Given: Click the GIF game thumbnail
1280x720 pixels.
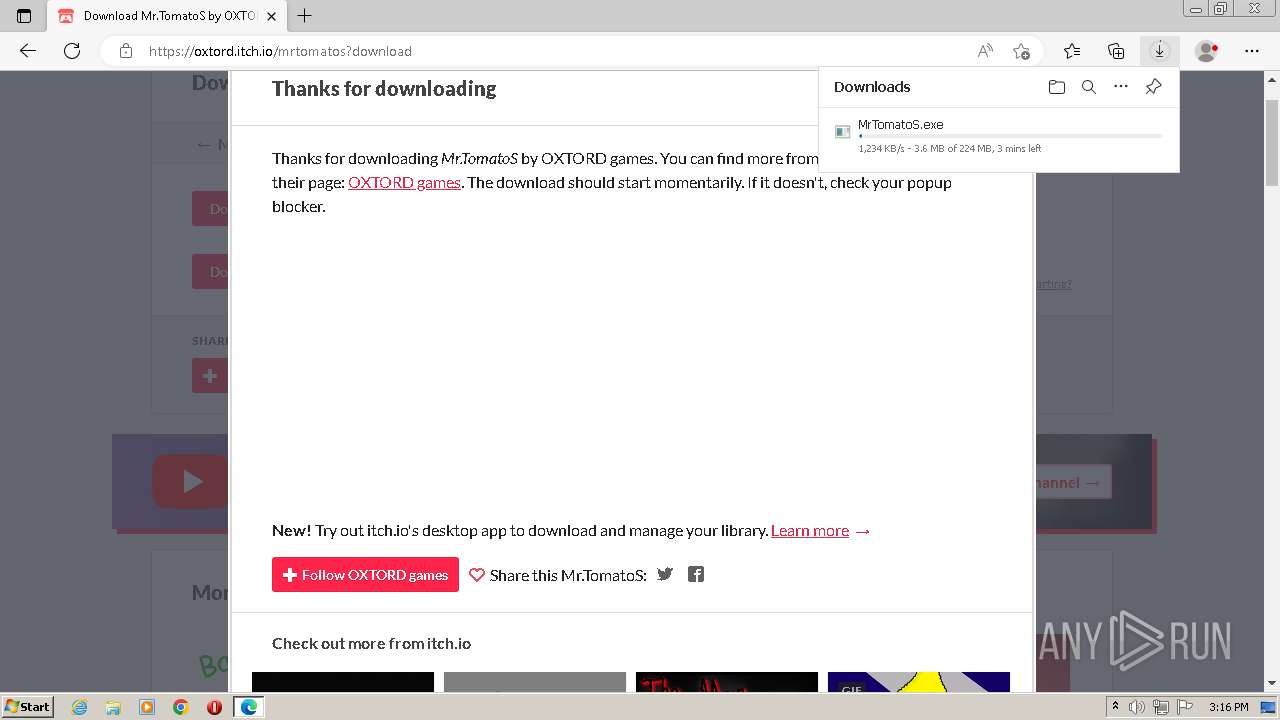Looking at the screenshot, I should point(919,682).
